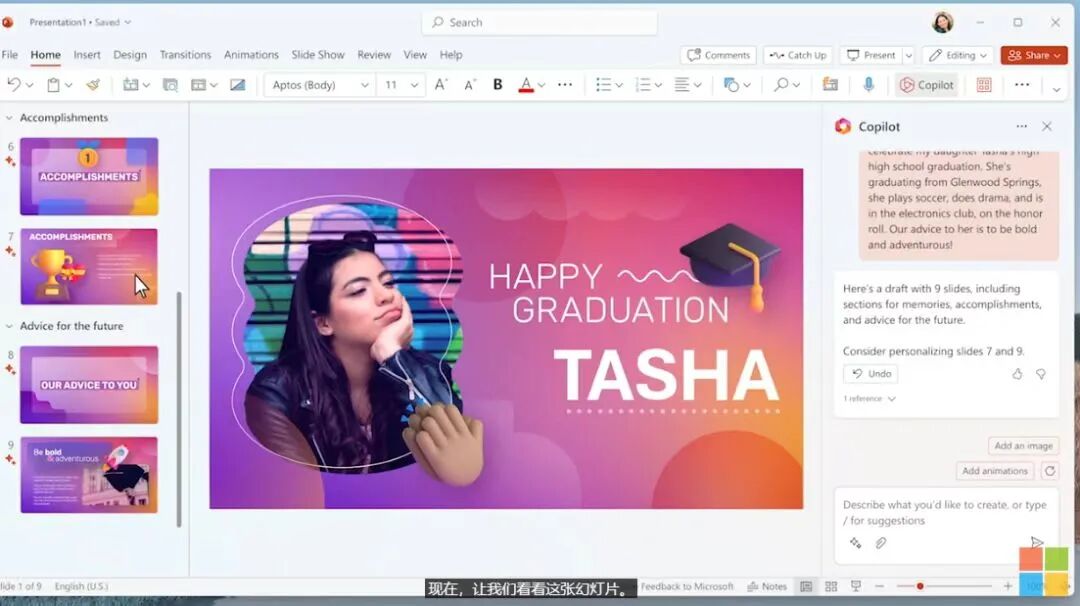Click the Increase Font Size icon

pyautogui.click(x=441, y=85)
